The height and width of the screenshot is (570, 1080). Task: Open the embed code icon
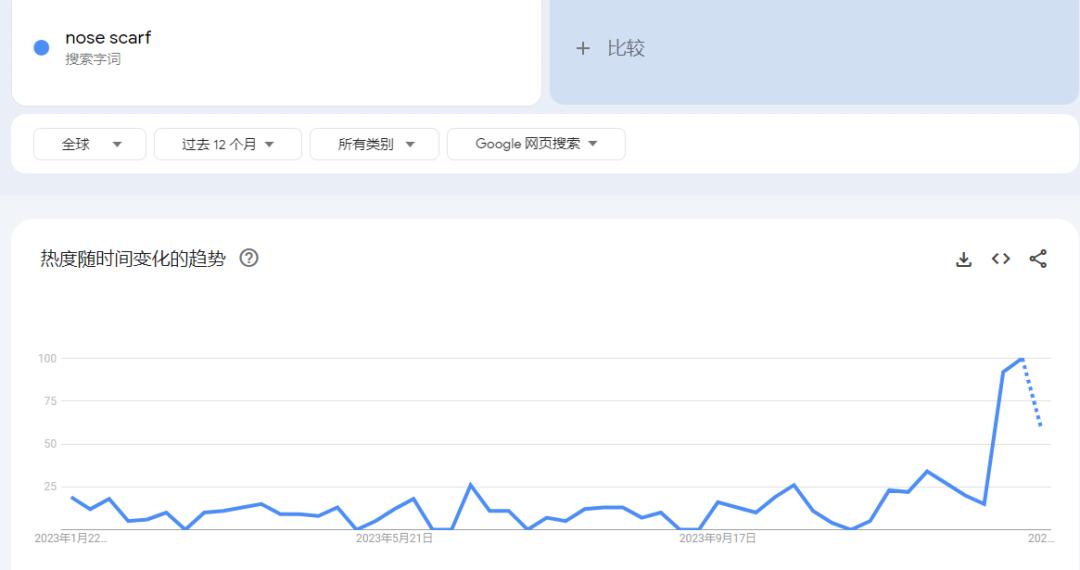(x=1001, y=259)
